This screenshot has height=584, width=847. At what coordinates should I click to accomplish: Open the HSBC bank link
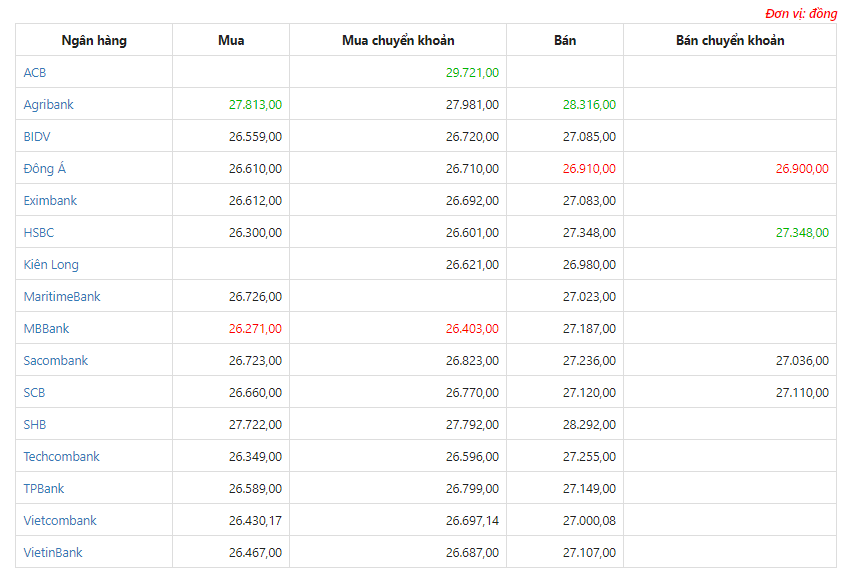click(x=38, y=232)
